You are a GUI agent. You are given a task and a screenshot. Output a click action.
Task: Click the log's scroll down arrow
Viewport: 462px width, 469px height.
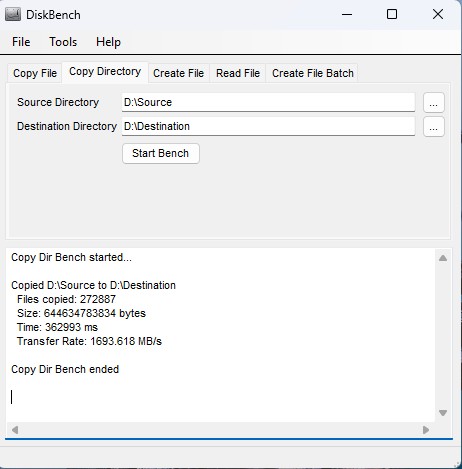click(443, 413)
